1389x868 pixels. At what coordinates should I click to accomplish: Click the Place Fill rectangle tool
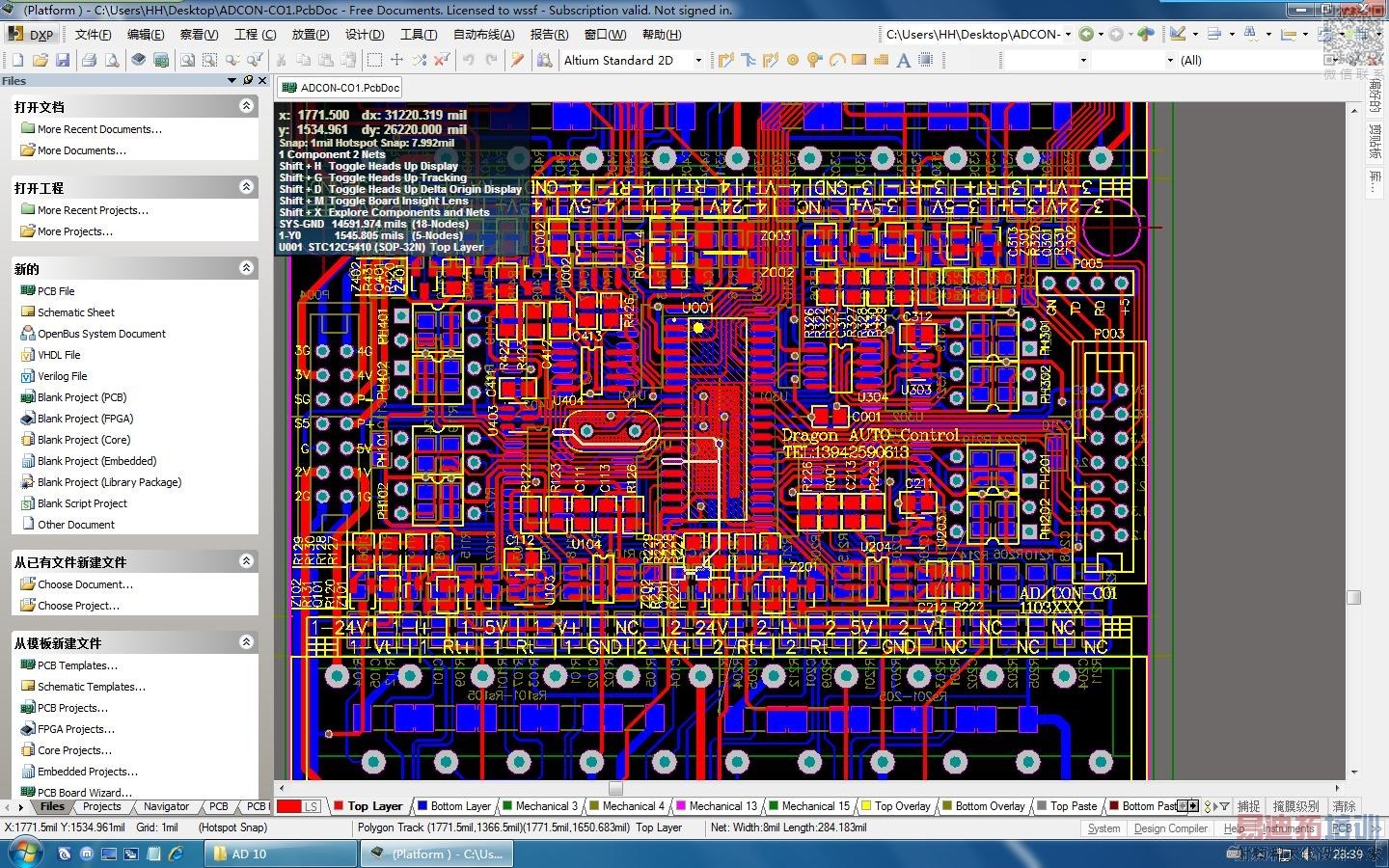coord(858,60)
